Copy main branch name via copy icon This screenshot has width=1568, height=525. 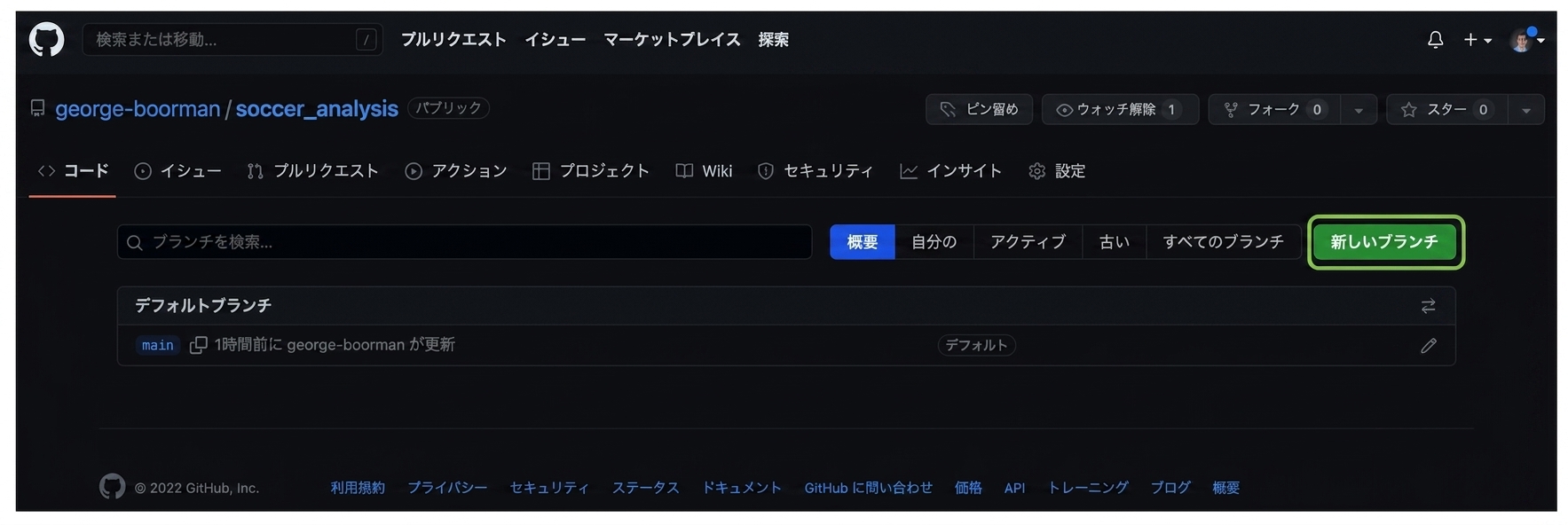click(x=199, y=345)
